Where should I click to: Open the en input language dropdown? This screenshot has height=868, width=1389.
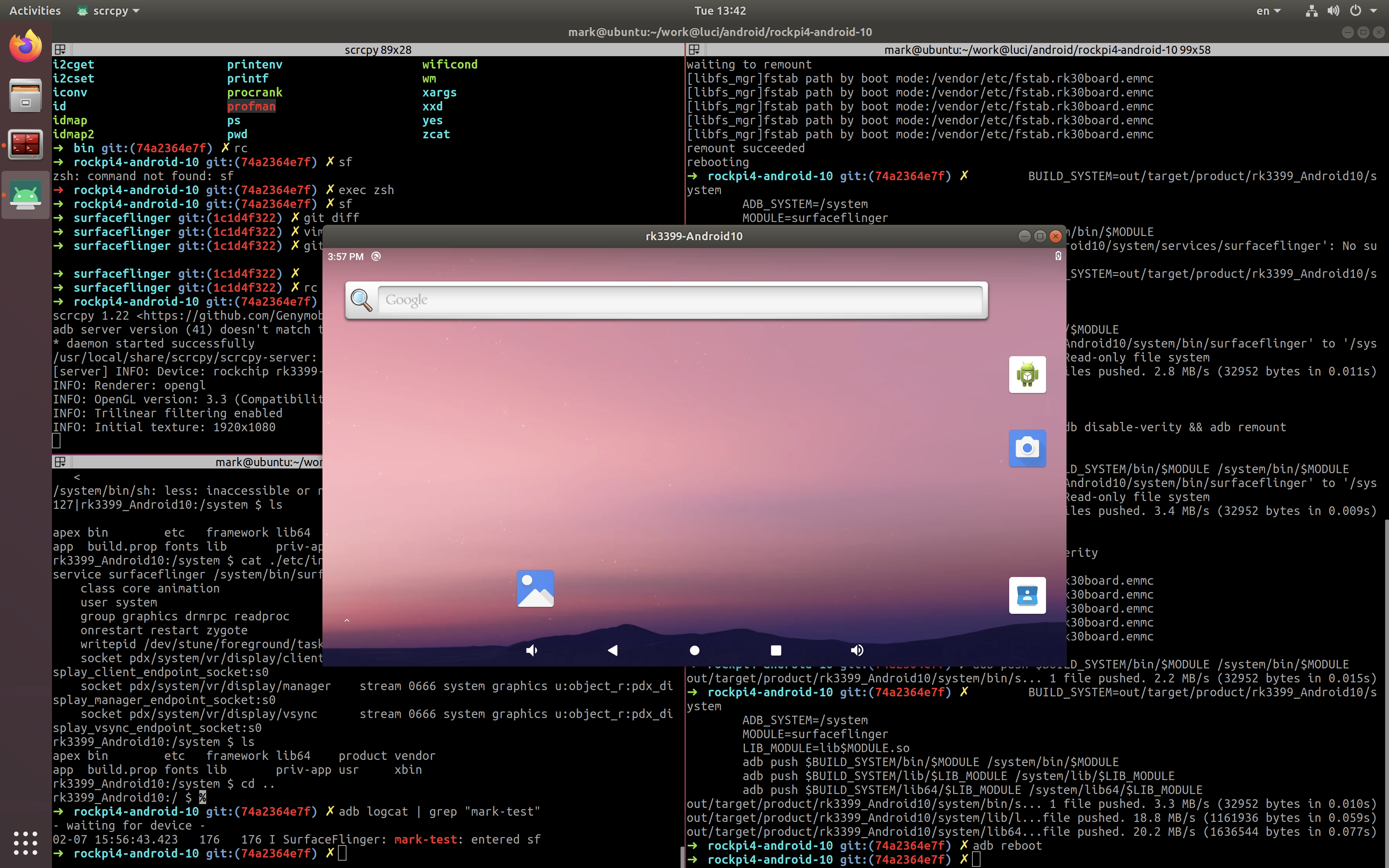pos(1268,10)
